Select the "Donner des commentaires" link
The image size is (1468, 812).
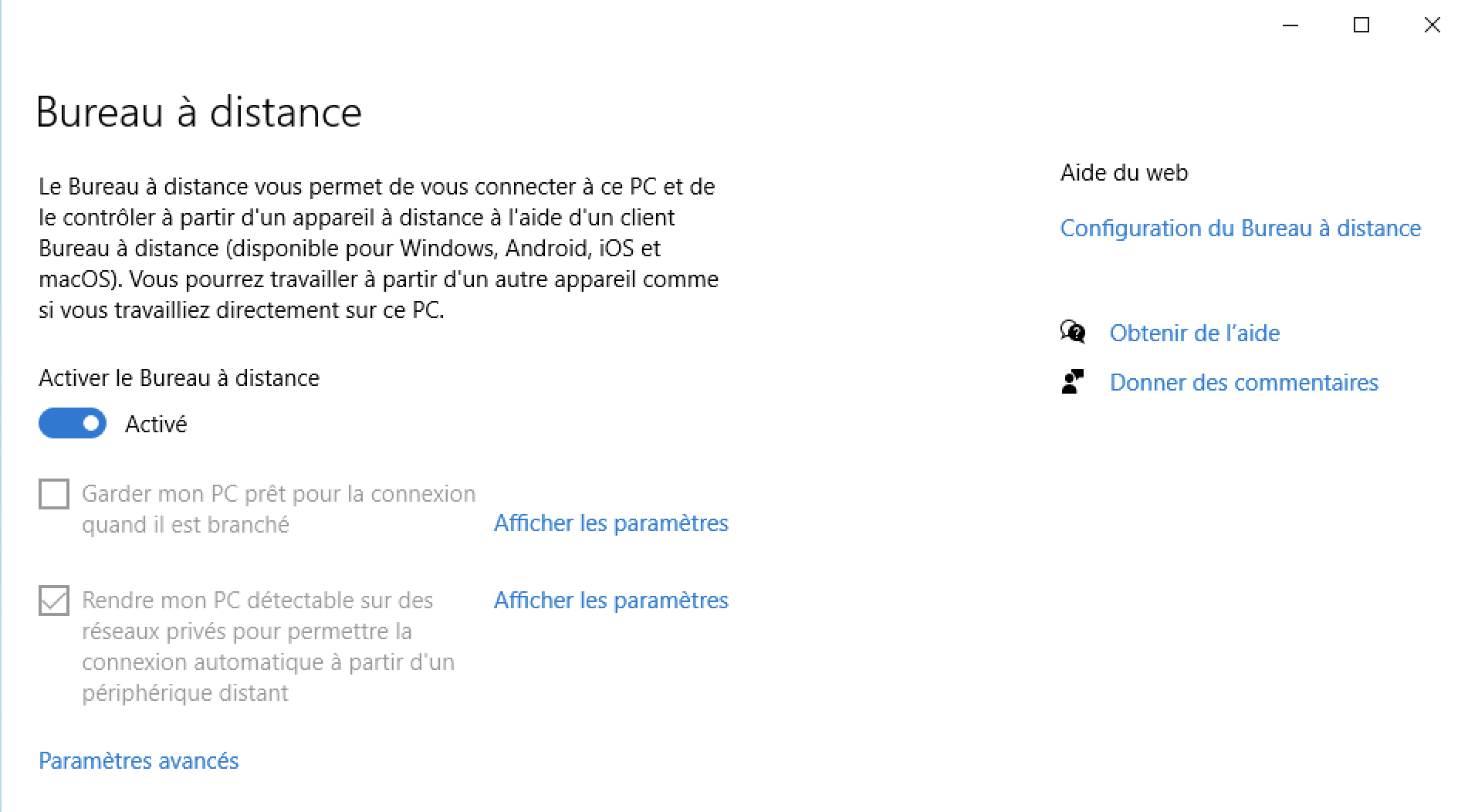point(1243,383)
